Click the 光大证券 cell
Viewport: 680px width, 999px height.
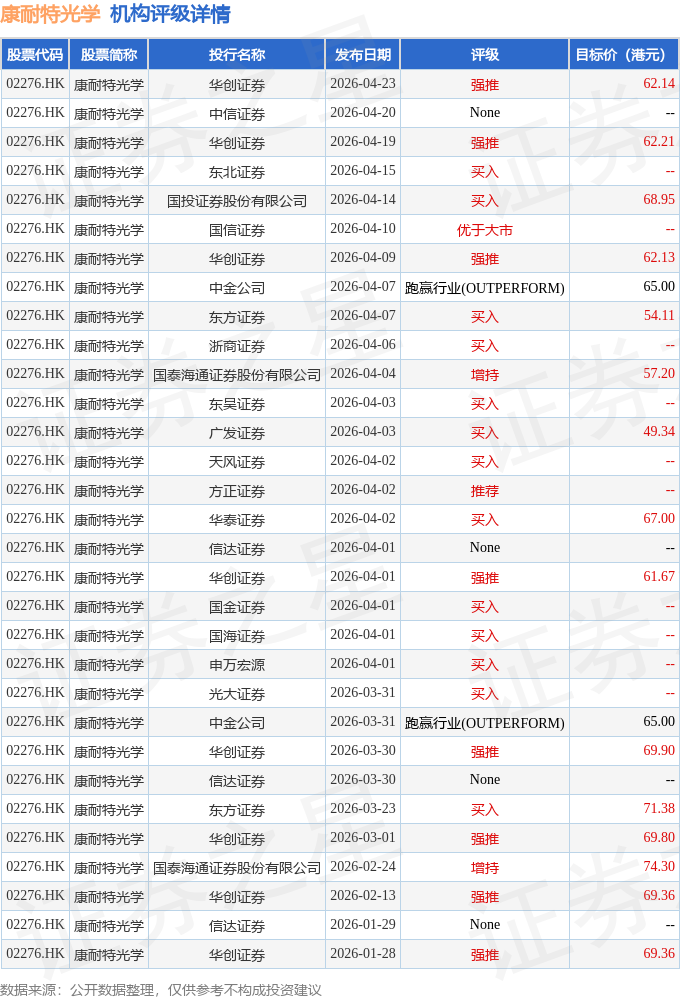pyautogui.click(x=236, y=693)
